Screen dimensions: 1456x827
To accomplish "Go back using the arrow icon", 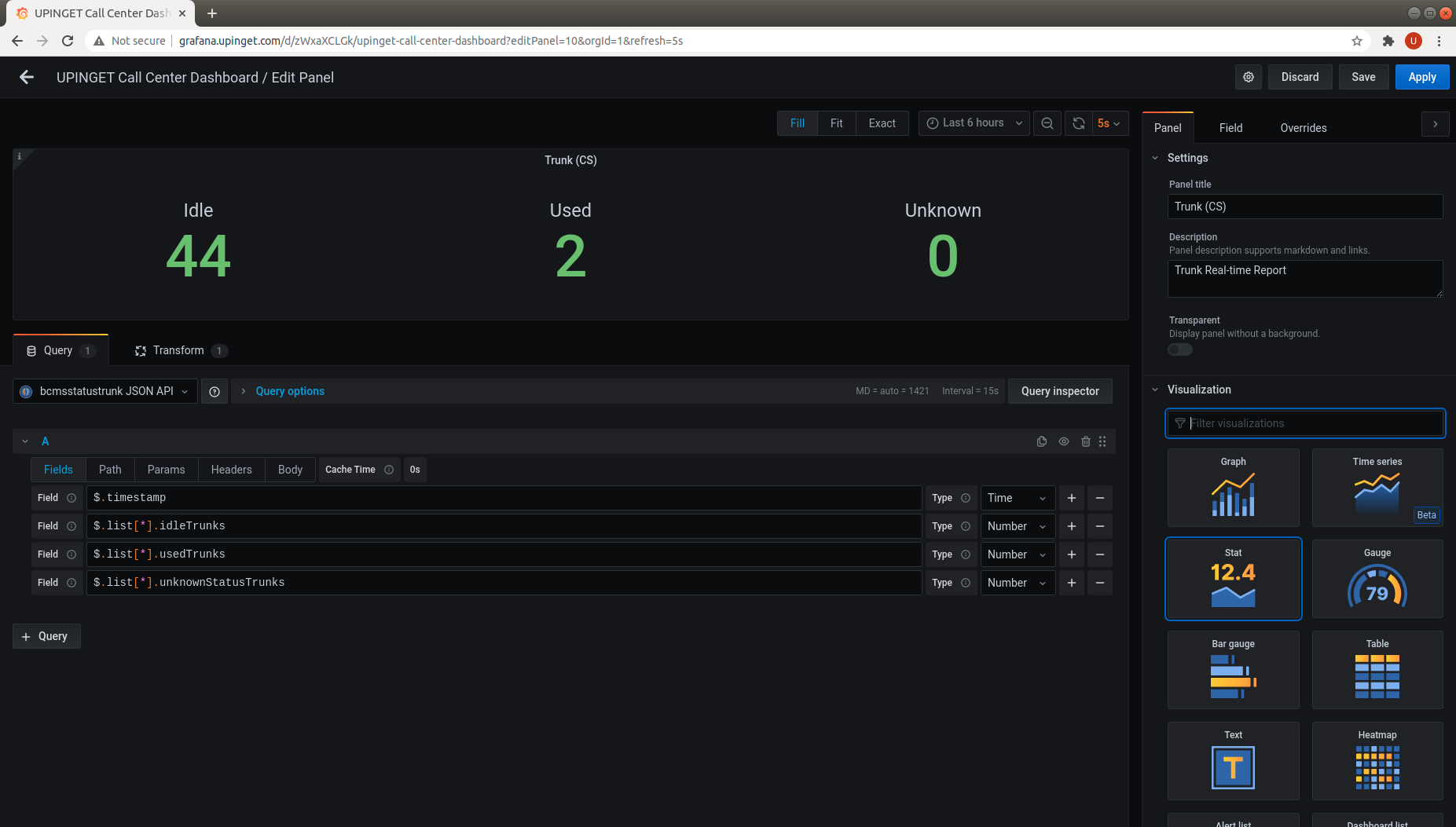I will click(x=27, y=77).
